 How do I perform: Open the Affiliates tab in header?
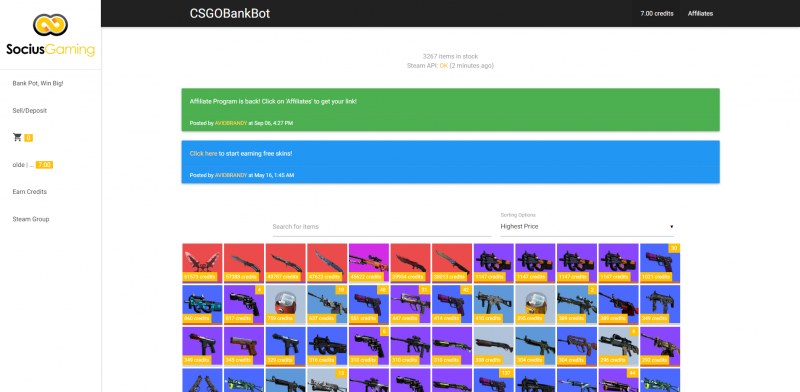pos(701,13)
